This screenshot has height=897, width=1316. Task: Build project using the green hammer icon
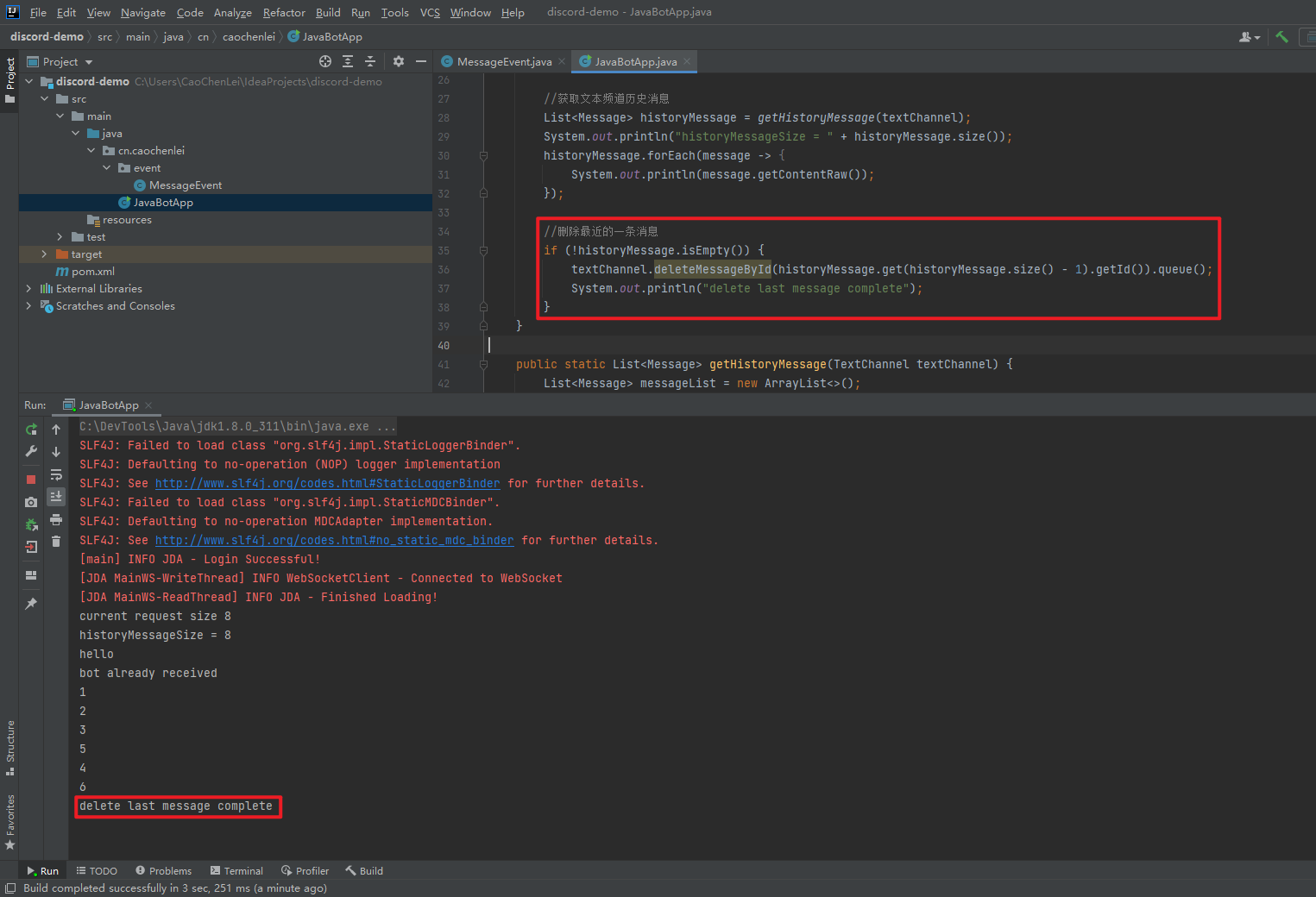1281,37
